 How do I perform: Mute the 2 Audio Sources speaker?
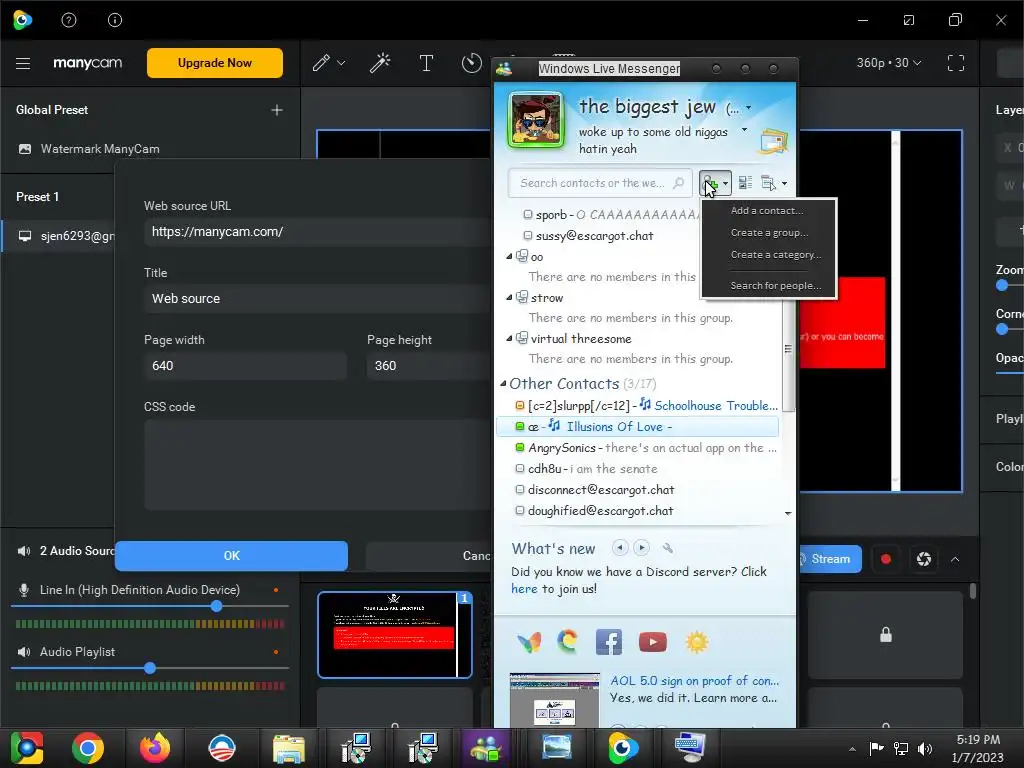24,551
